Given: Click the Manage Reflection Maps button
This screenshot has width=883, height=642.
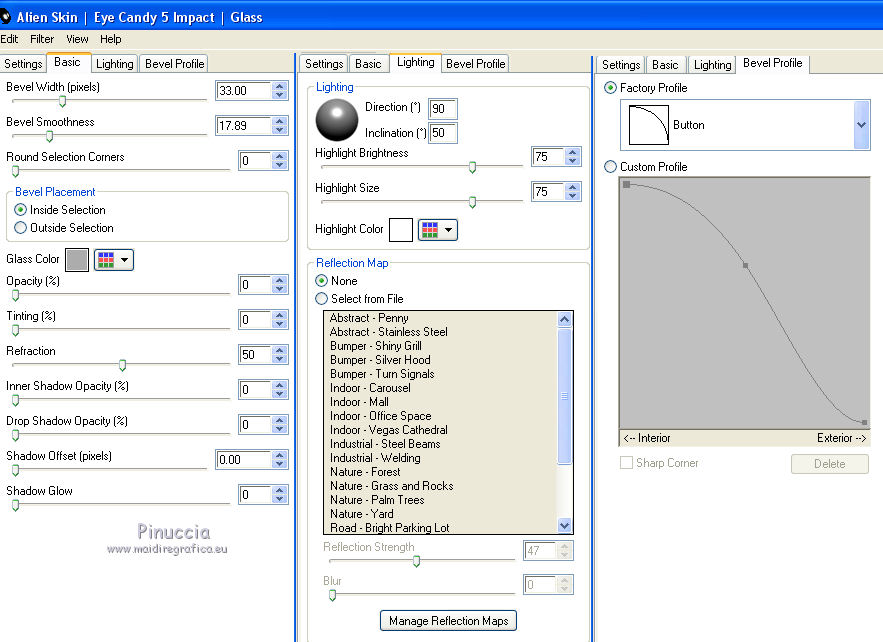Looking at the screenshot, I should pos(448,621).
